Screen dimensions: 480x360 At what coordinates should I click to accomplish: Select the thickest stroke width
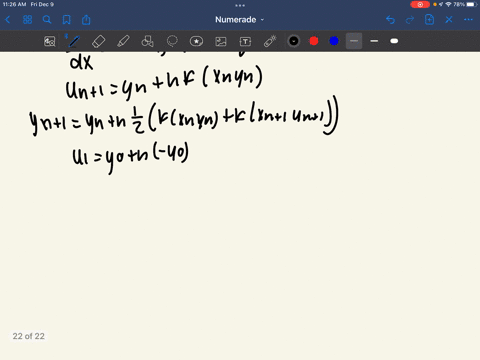click(x=394, y=41)
